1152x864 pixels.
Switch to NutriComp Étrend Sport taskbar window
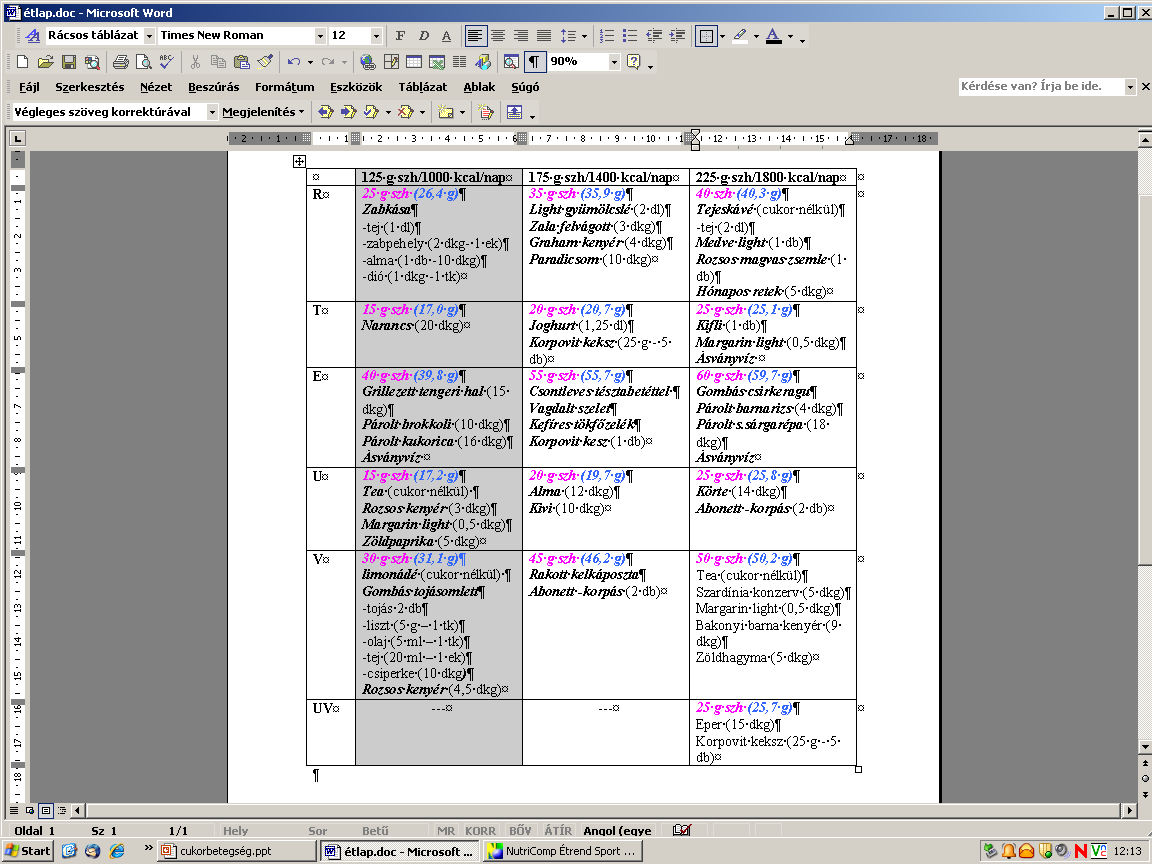[x=563, y=851]
